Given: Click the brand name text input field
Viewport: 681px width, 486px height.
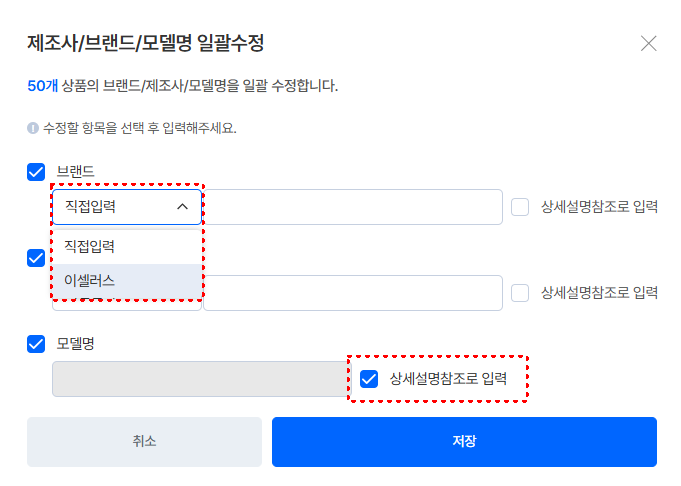Looking at the screenshot, I should tap(350, 207).
